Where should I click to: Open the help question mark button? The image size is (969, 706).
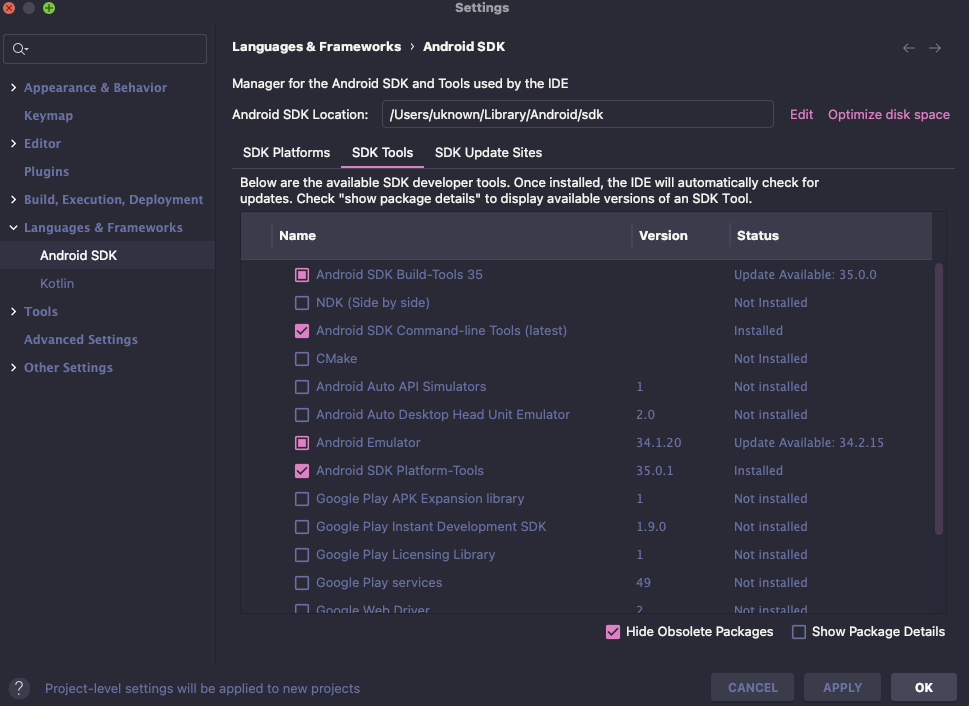[19, 688]
